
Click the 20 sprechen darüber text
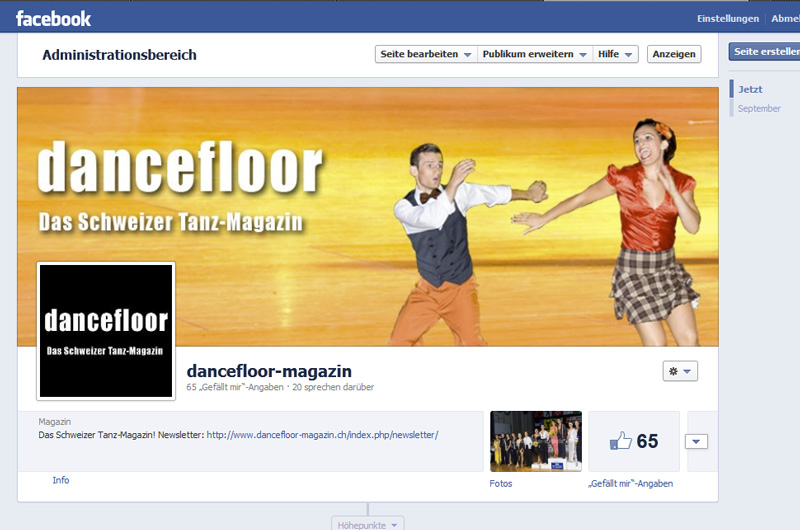[333, 387]
